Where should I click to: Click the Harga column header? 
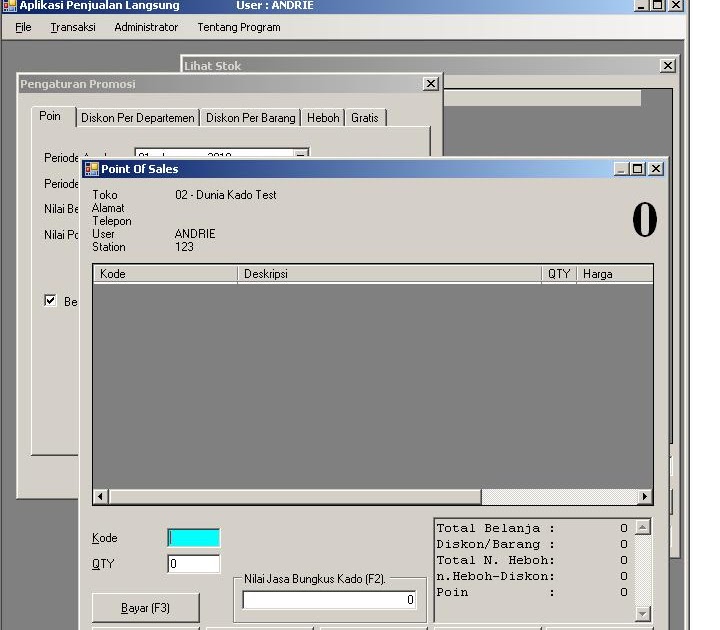614,274
